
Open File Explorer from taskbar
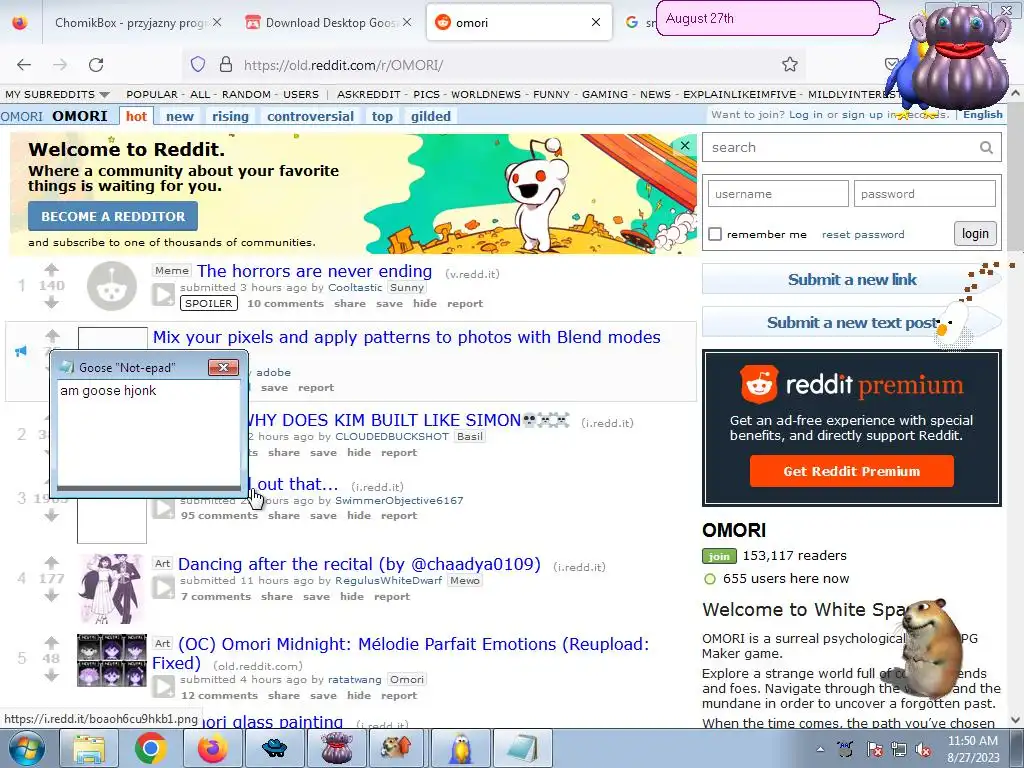pyautogui.click(x=89, y=748)
